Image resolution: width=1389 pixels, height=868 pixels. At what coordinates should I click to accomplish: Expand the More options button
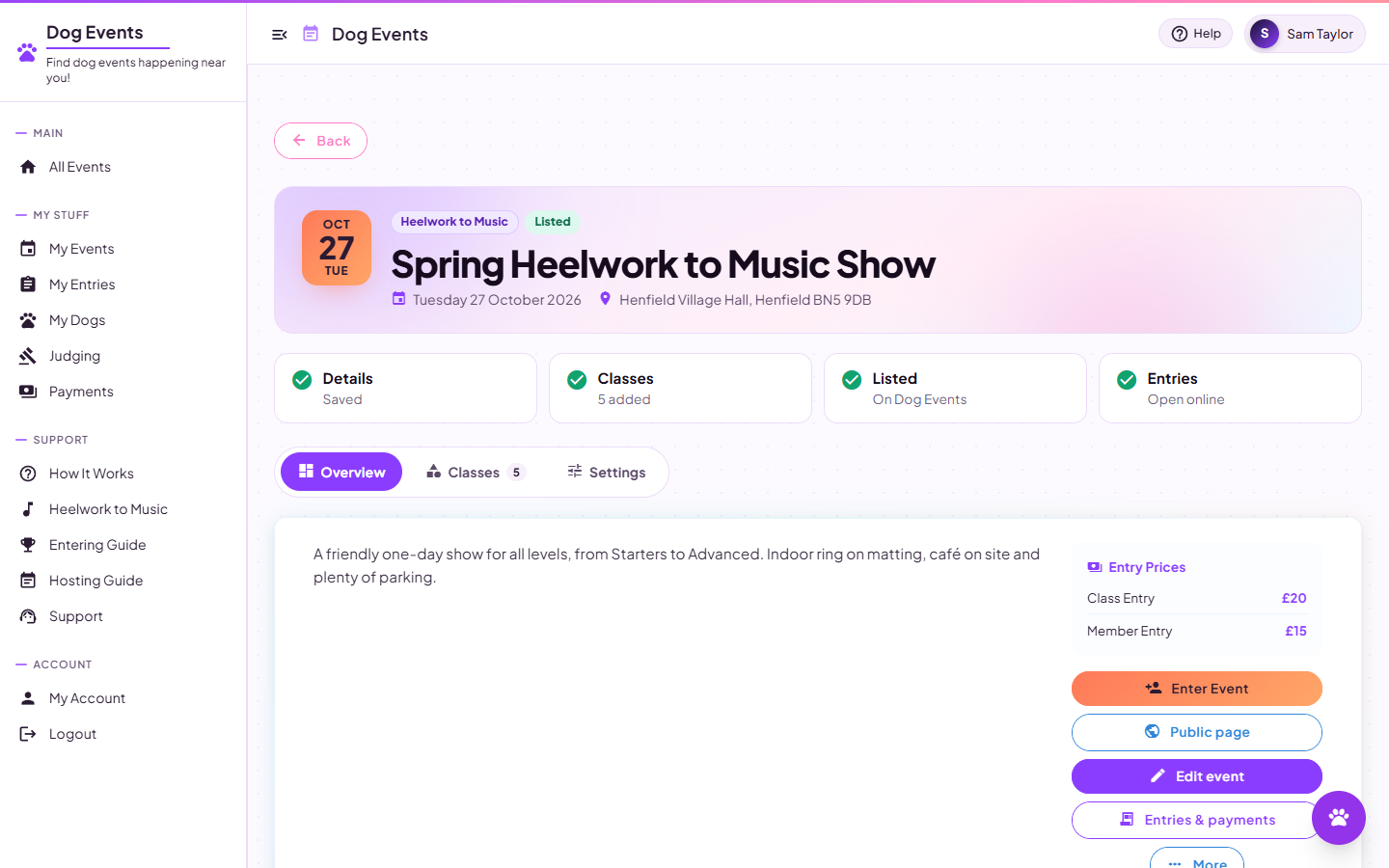click(1196, 858)
